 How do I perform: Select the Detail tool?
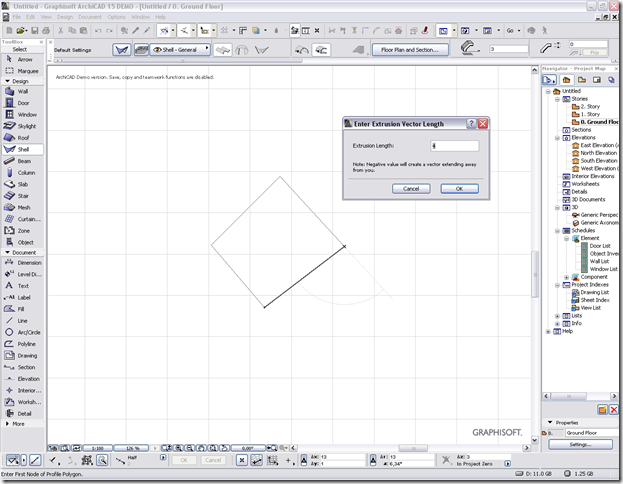click(22, 414)
